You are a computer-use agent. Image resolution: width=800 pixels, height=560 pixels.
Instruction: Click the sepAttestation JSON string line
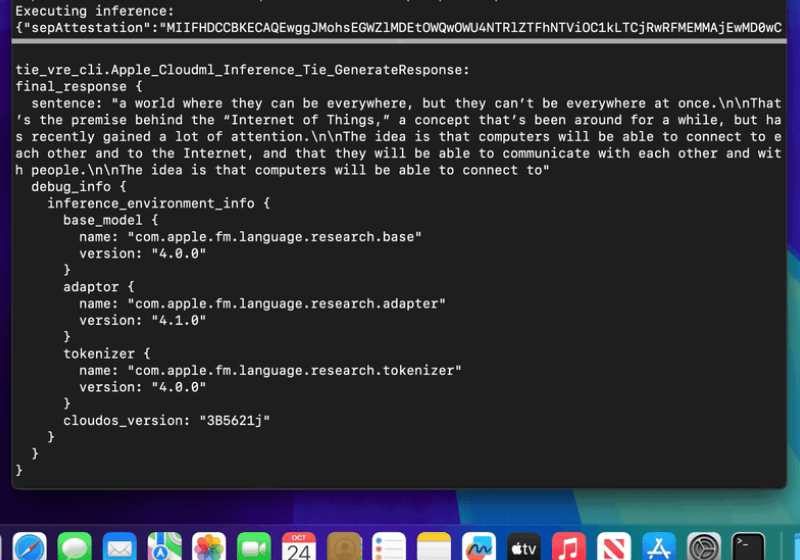398,28
